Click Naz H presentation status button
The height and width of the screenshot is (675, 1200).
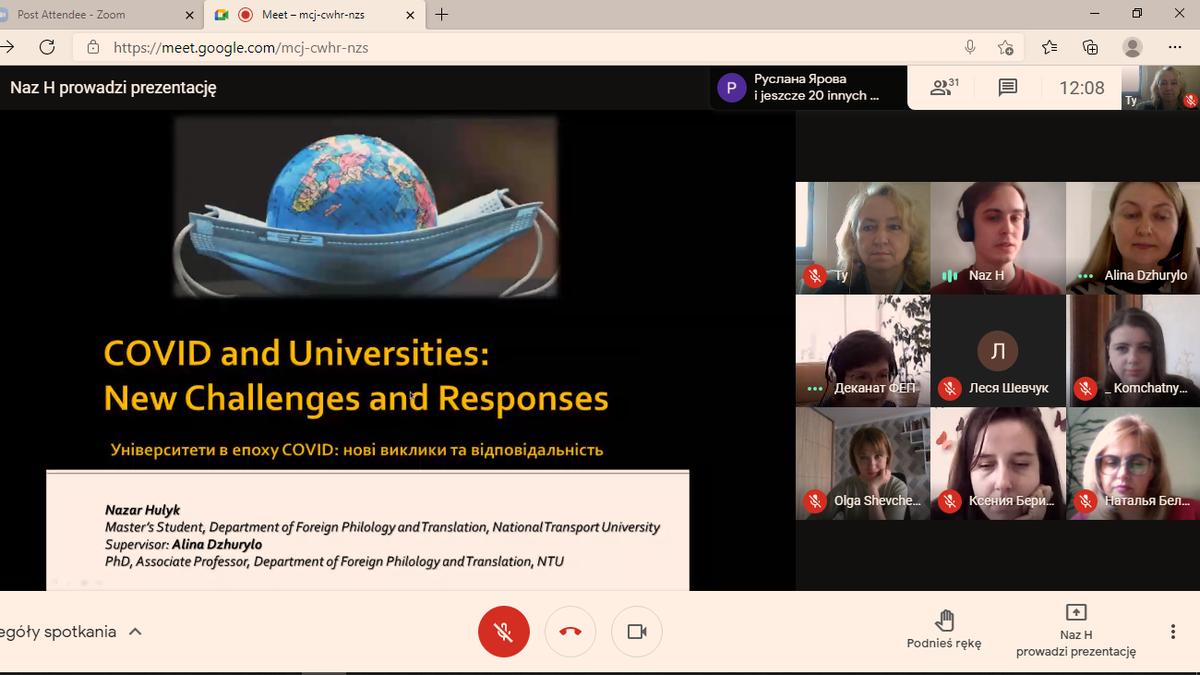coord(1076,630)
